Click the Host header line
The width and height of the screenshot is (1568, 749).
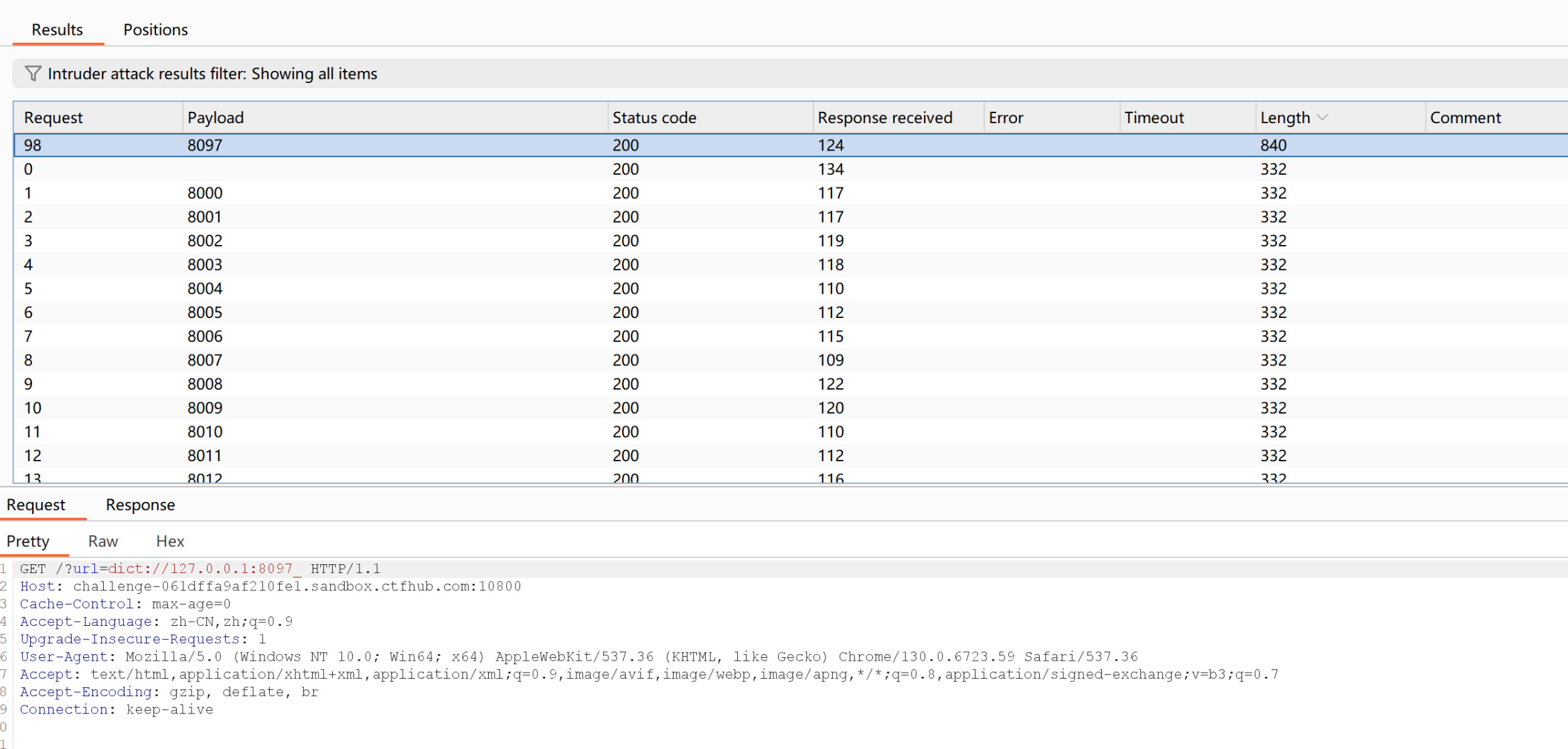(270, 586)
